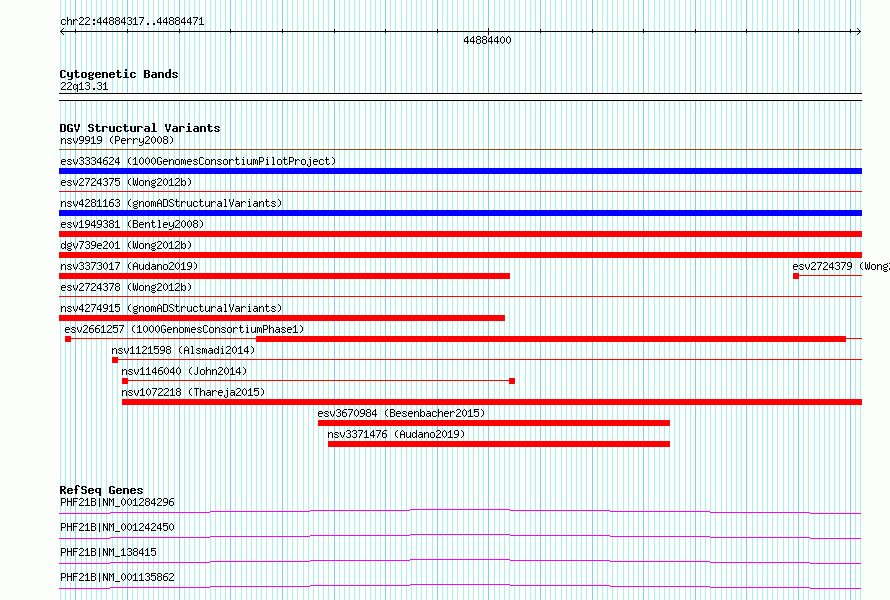Click the red bar of nsv1072218
The height and width of the screenshot is (600, 890).
pyautogui.click(x=492, y=402)
